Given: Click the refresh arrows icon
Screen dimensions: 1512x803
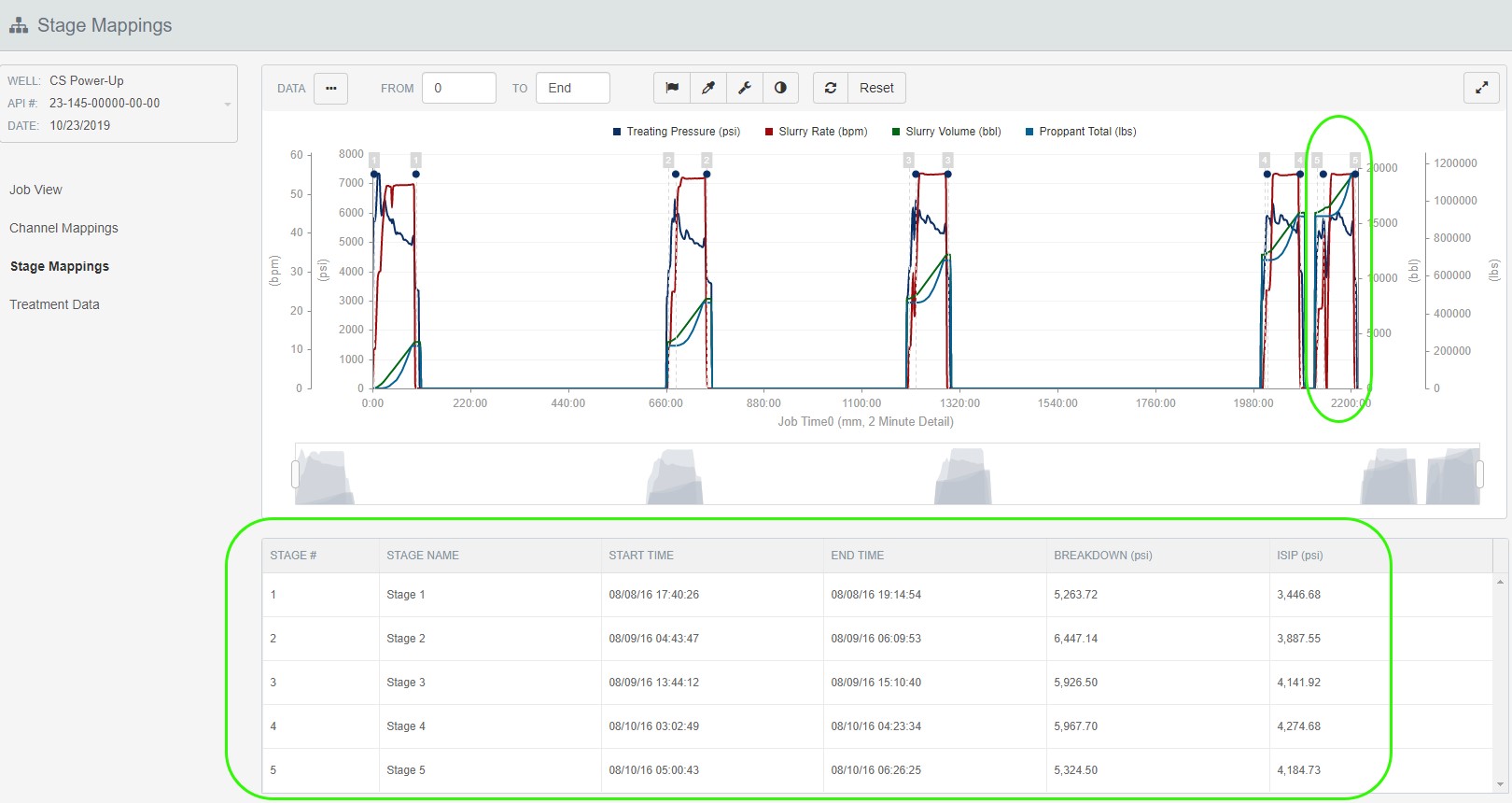Looking at the screenshot, I should [831, 88].
